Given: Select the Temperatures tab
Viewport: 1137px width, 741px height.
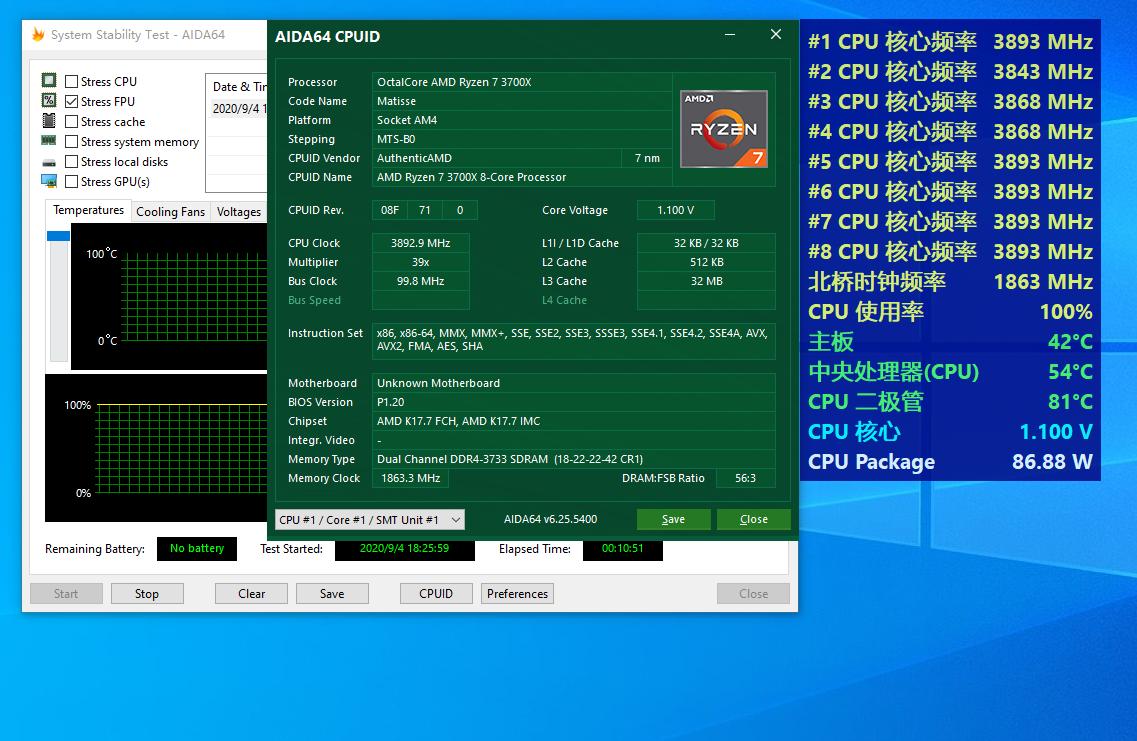Looking at the screenshot, I should click(89, 210).
